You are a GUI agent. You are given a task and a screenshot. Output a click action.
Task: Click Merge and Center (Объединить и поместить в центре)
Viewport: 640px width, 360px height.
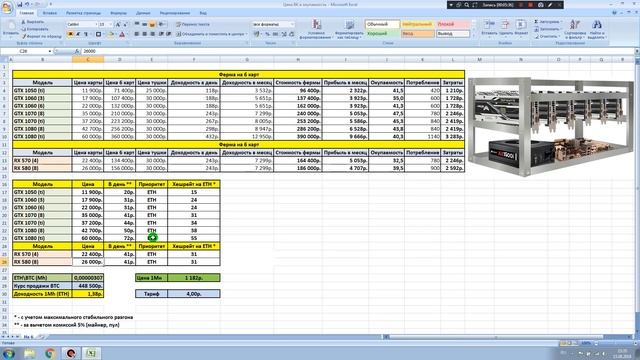click(x=211, y=34)
